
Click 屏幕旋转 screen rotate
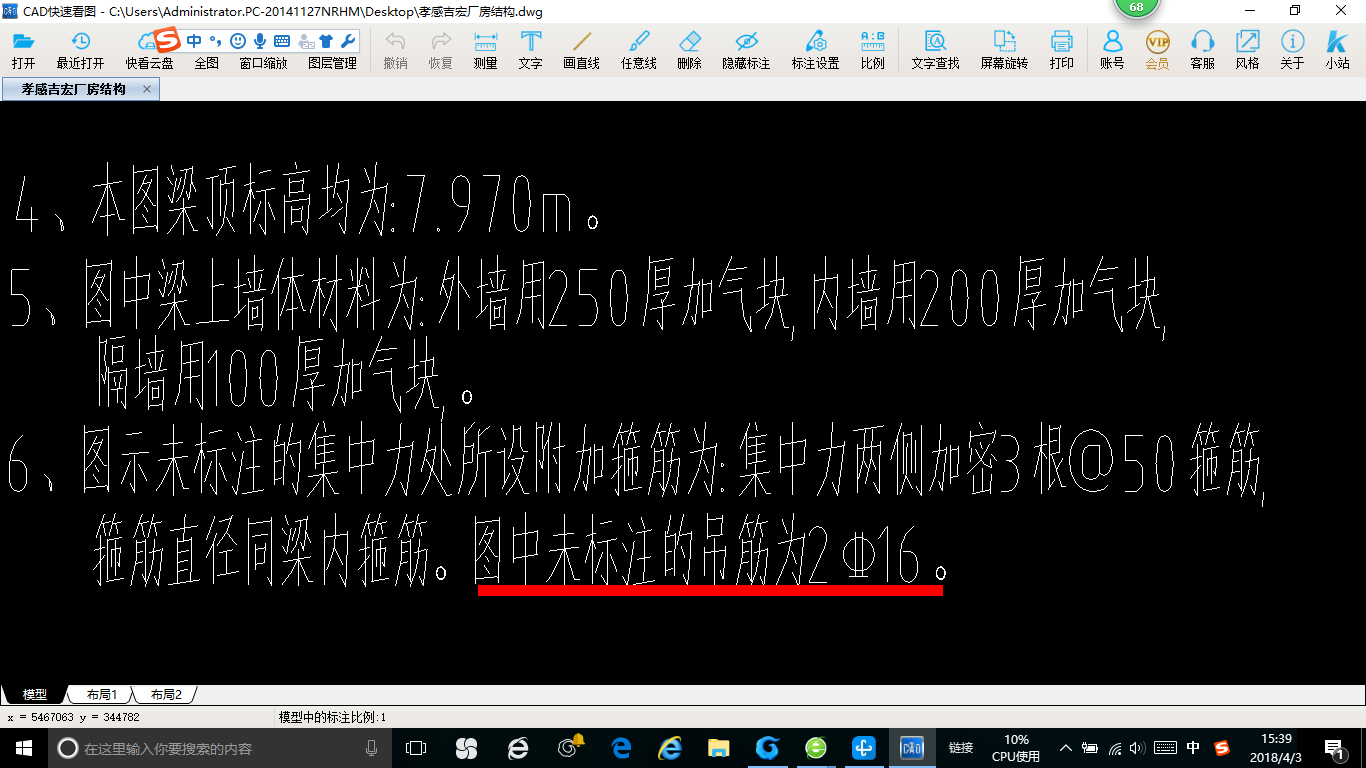pos(1004,49)
